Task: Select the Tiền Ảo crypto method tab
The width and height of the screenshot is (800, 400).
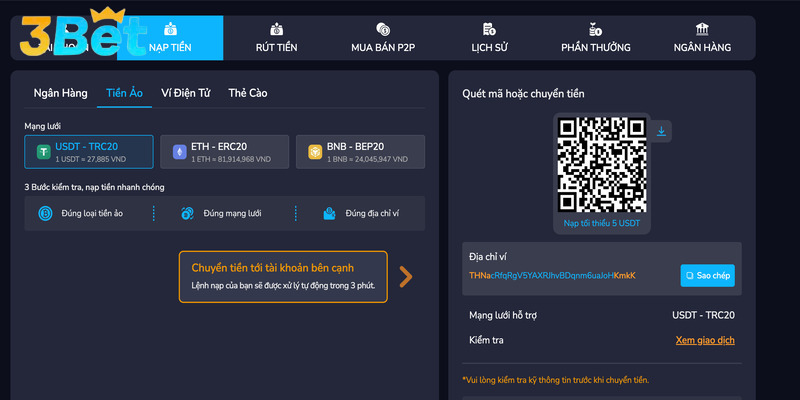Action: click(124, 93)
